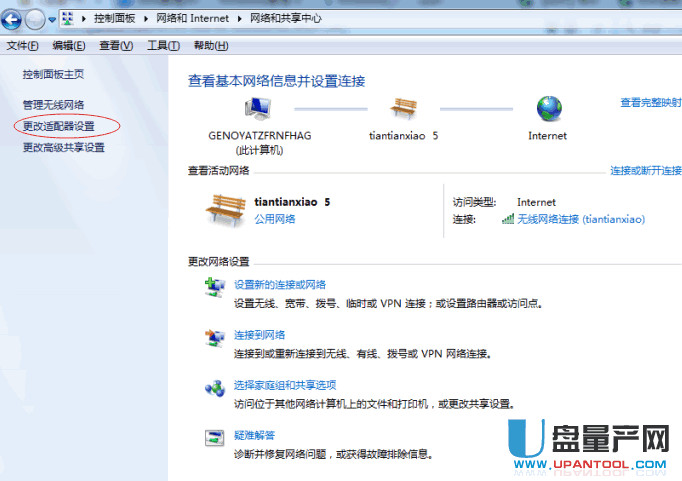Click the computer icon for GENOYATZFRNFHAG

[x=258, y=108]
